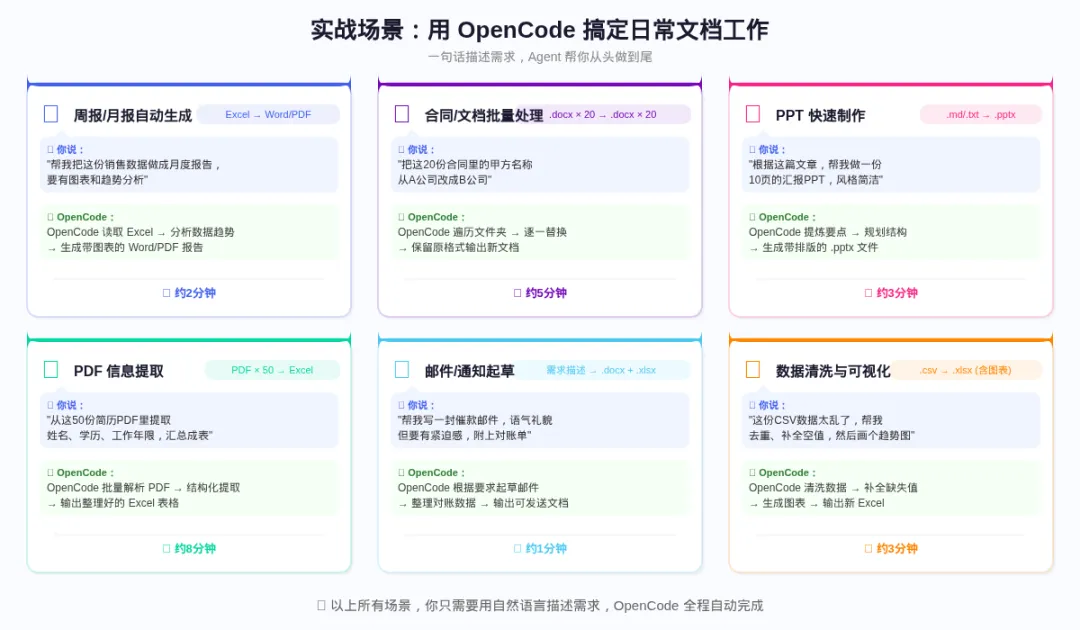Click the subtitle 一句话描述需求,Agent 帮你从头做到尾
This screenshot has height=630, width=1080.
[x=539, y=56]
